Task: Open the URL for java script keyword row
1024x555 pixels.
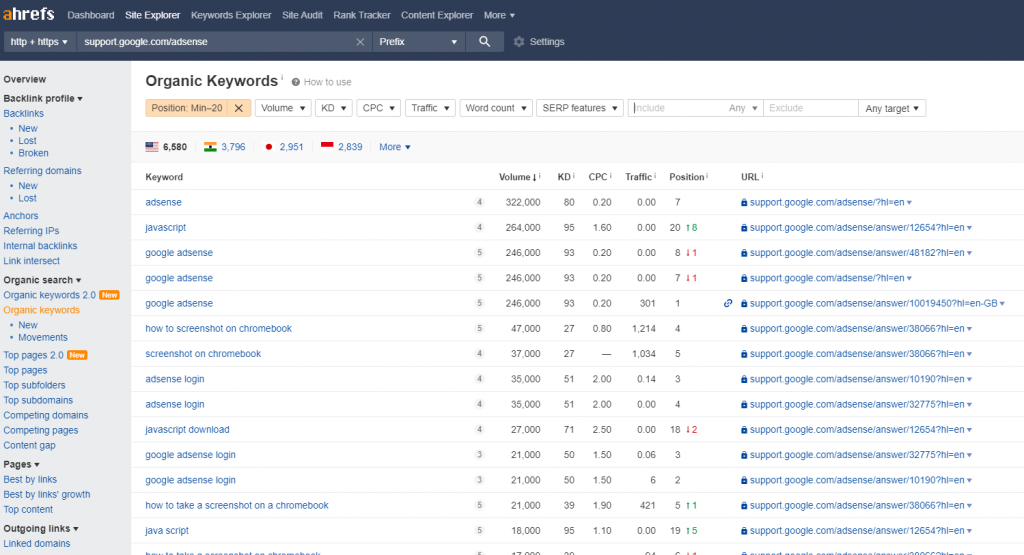Action: point(857,531)
